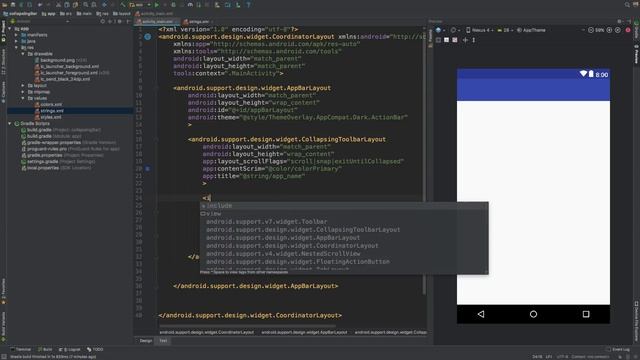Image resolution: width=640 pixels, height=360 pixels.
Task: Choose NestedScrollView in the completion list
Action: click(x=344, y=253)
